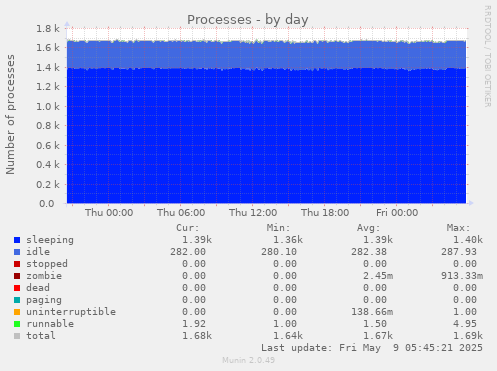Screen dimensions: 497x371
Task: Click the idle average value 282.38
Action: tap(369, 252)
